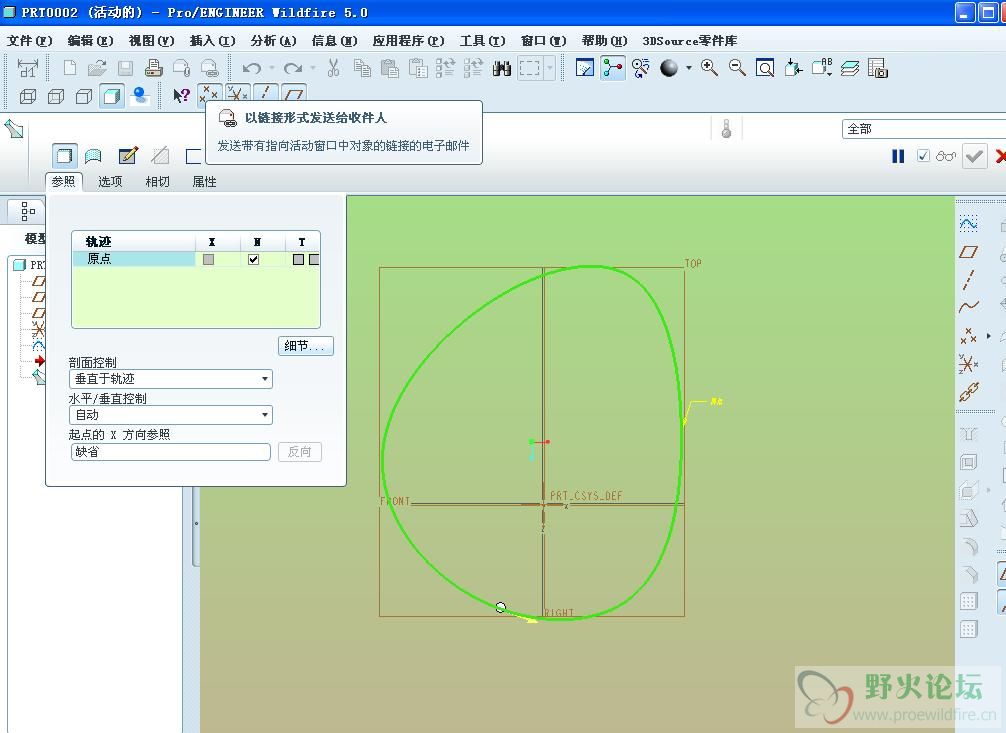Click the Sweep as surface icon

point(94,156)
